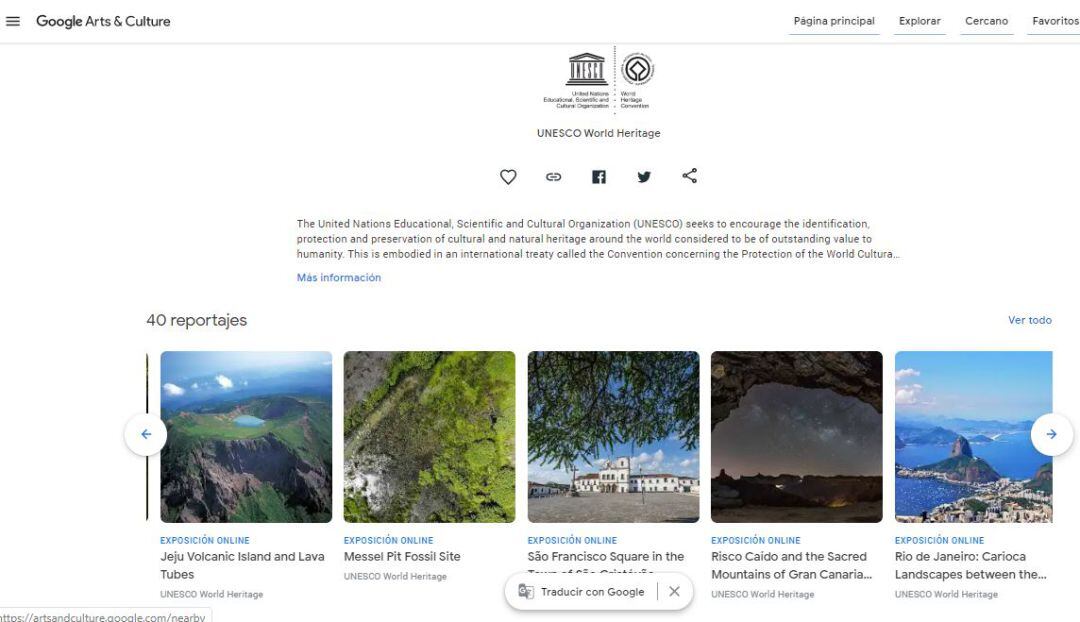Open Favoritos tab
This screenshot has height=622, width=1080.
pos(1055,21)
